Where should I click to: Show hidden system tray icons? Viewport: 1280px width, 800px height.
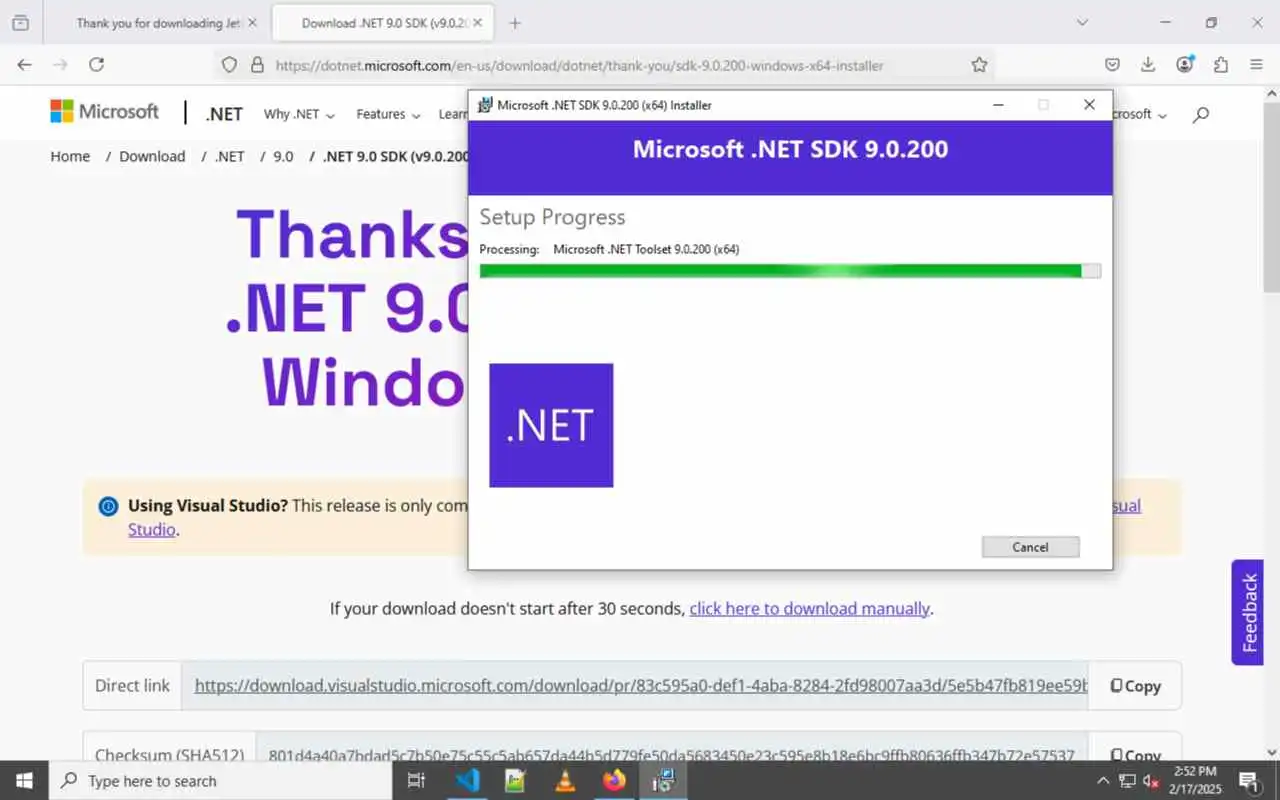click(1103, 781)
